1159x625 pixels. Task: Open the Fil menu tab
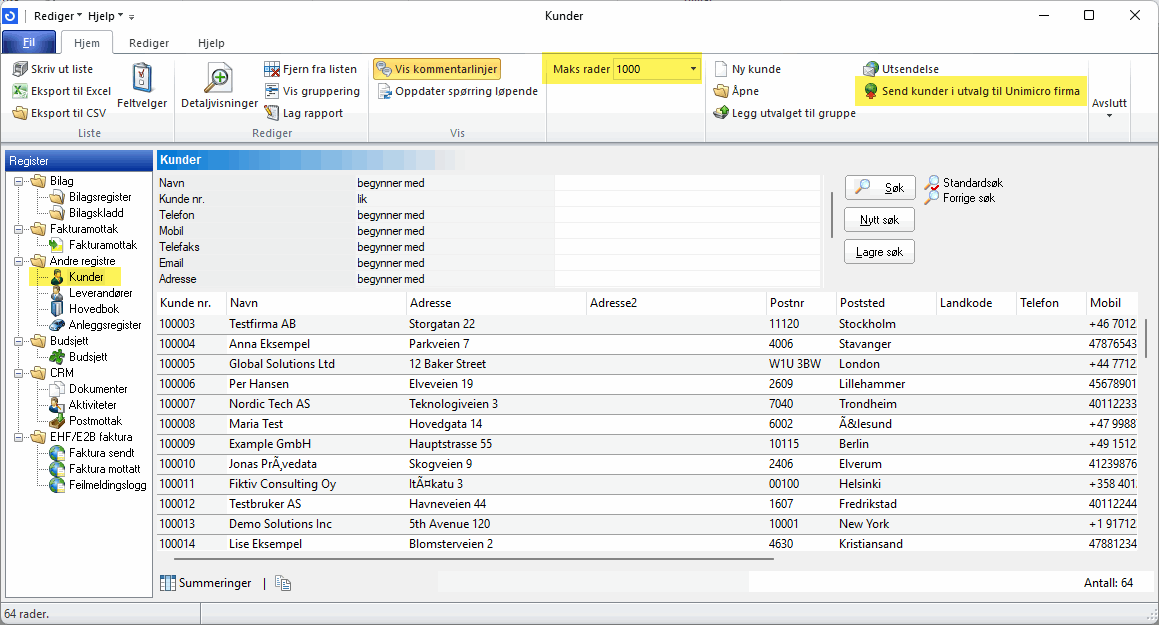click(29, 43)
